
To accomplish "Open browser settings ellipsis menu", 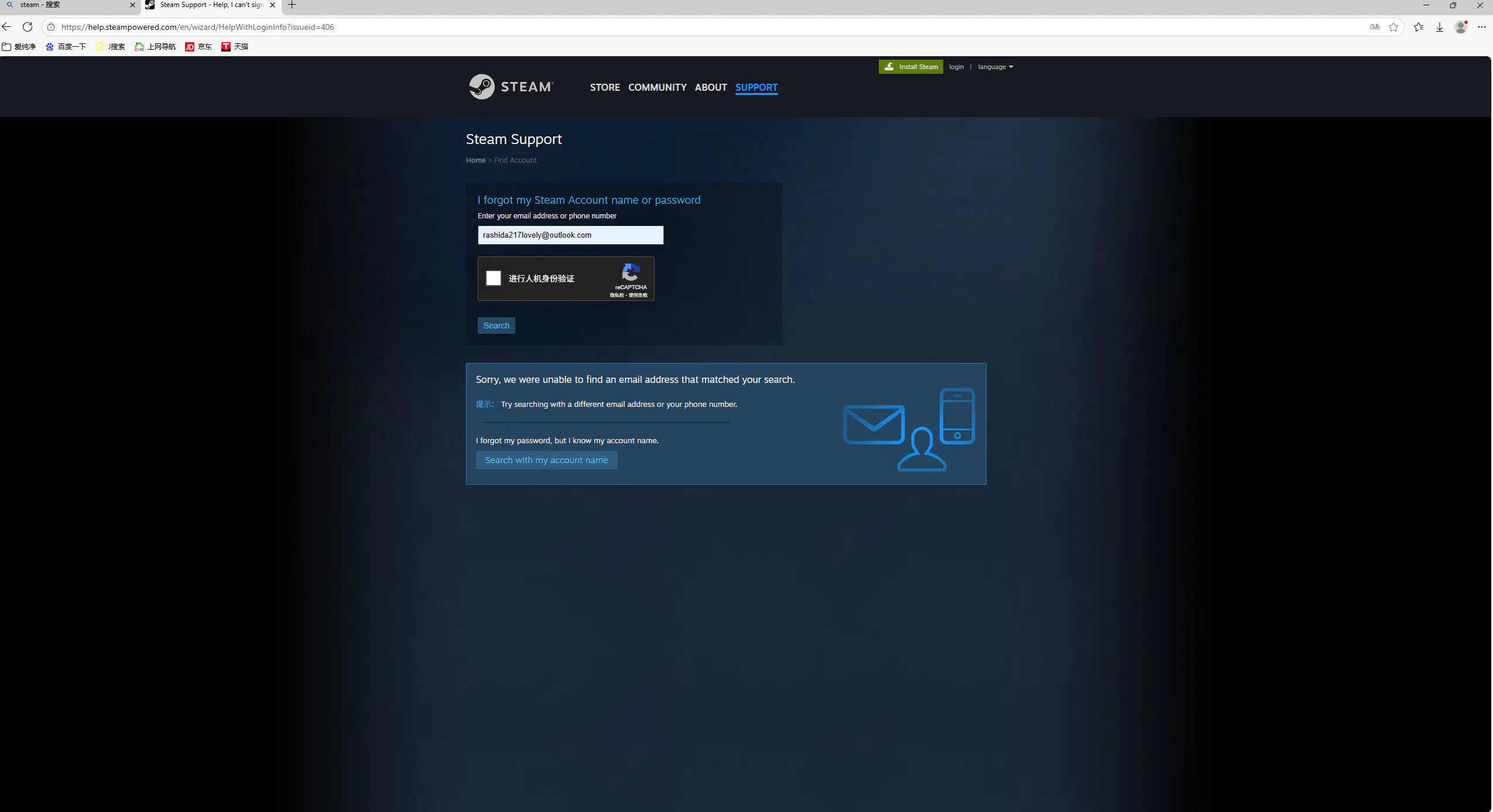I will (1482, 27).
